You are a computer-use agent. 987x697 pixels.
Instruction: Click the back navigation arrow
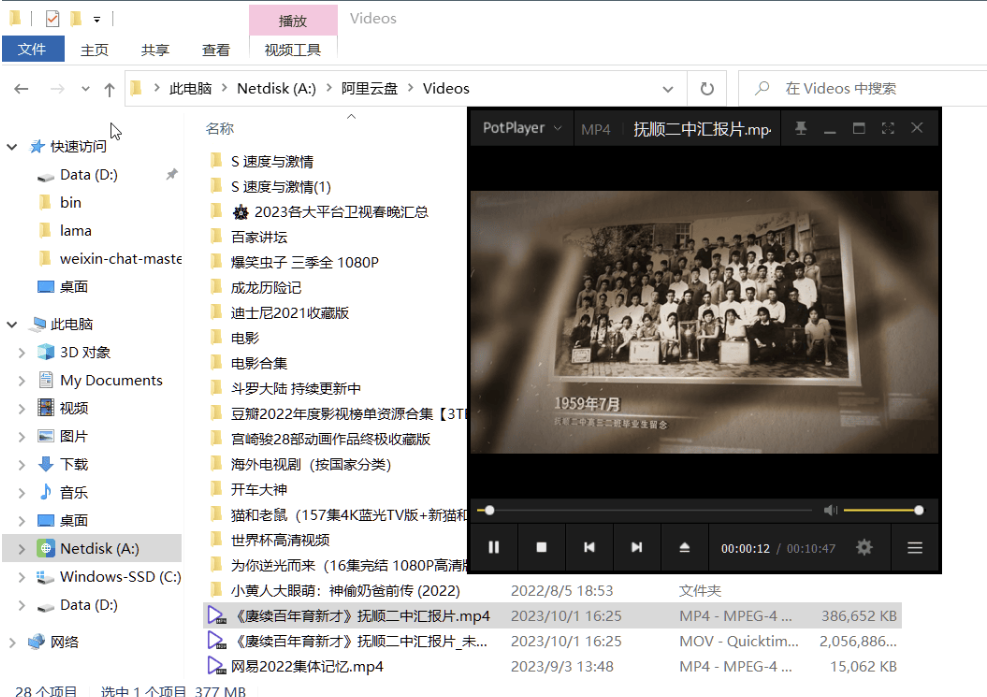[20, 88]
